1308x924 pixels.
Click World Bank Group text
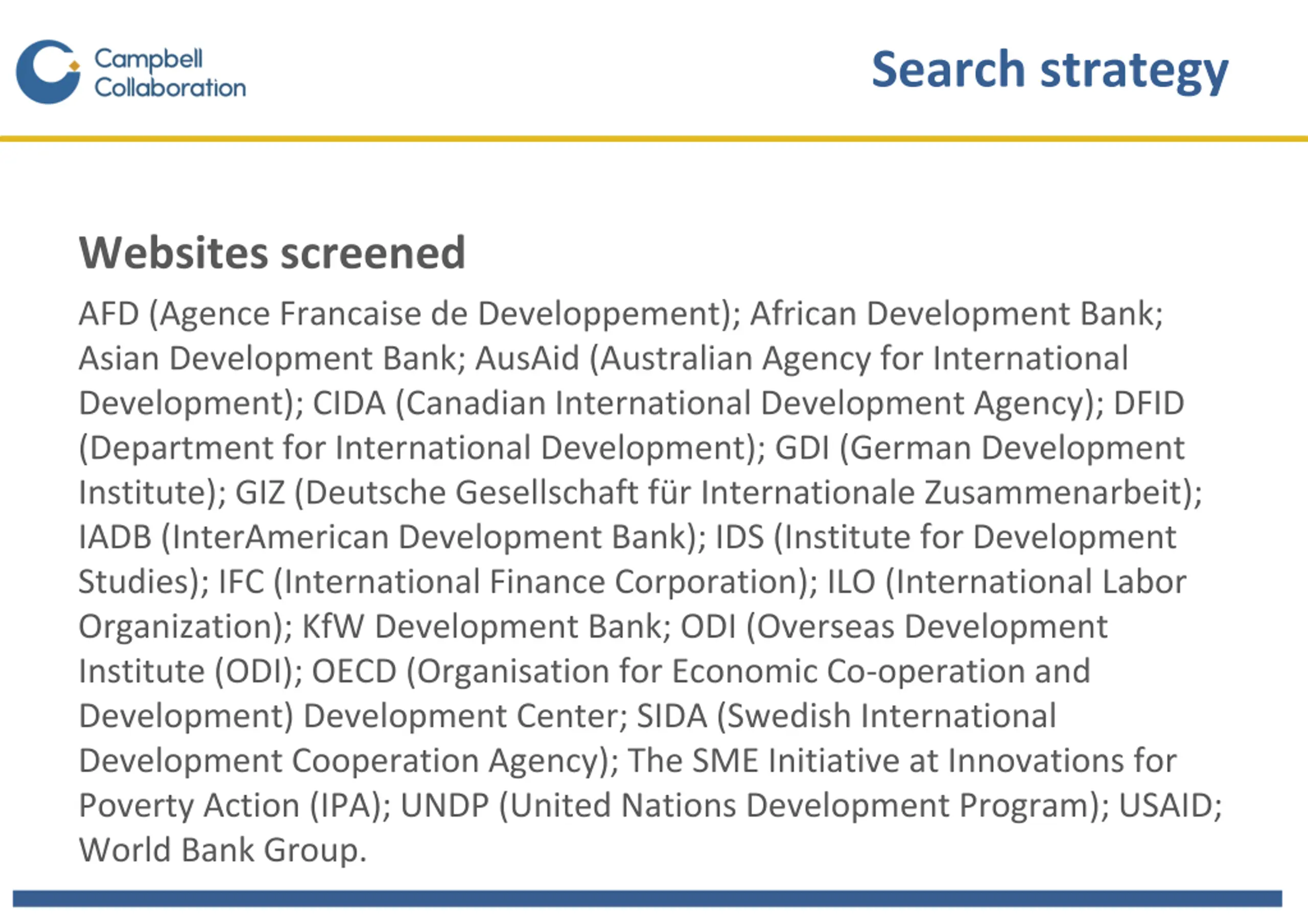tap(223, 850)
